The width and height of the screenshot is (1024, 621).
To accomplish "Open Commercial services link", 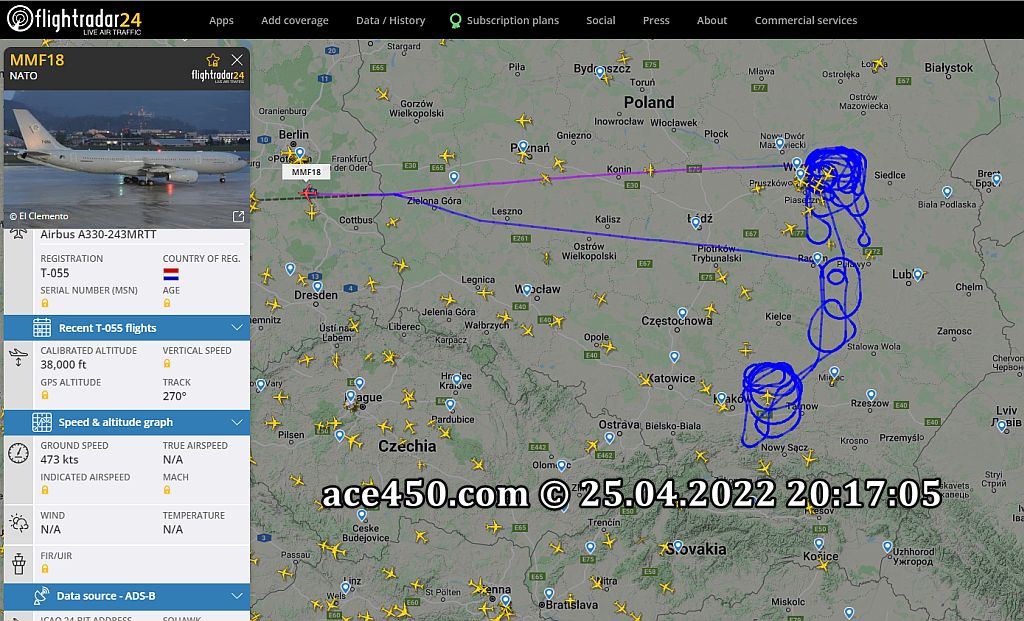I will tap(806, 20).
